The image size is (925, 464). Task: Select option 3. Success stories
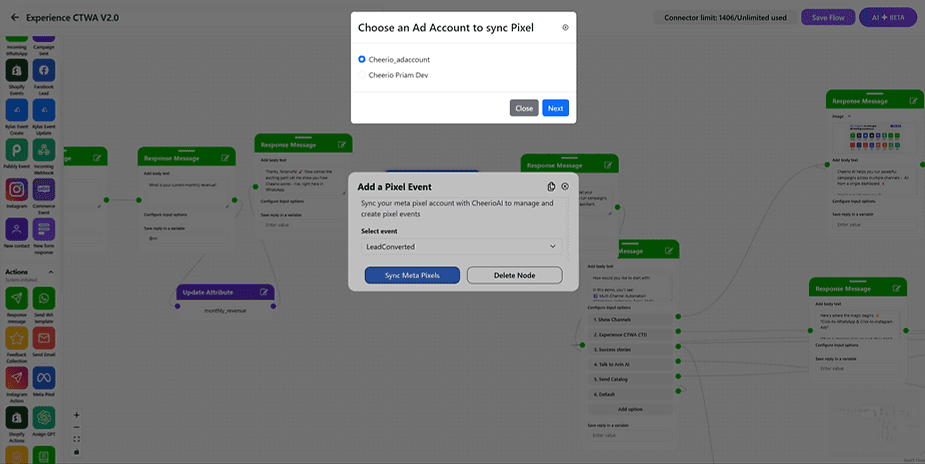(630, 350)
